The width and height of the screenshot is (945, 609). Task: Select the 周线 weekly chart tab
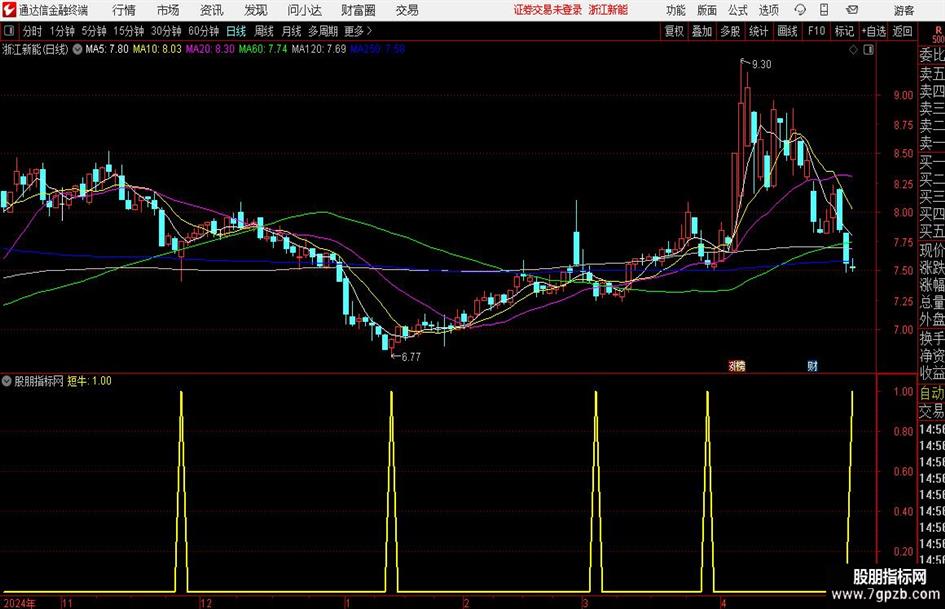tap(263, 31)
